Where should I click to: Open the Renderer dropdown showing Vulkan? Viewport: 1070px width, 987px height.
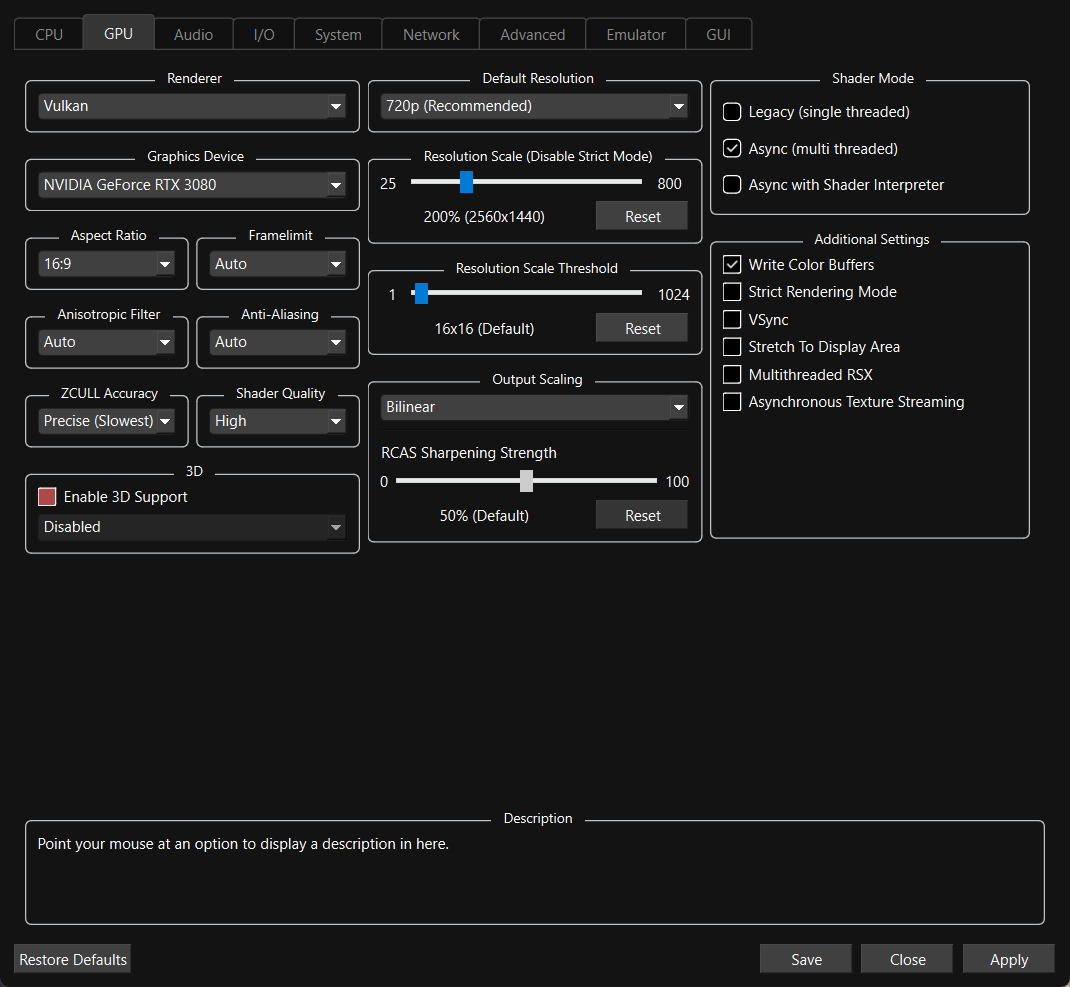pos(192,106)
